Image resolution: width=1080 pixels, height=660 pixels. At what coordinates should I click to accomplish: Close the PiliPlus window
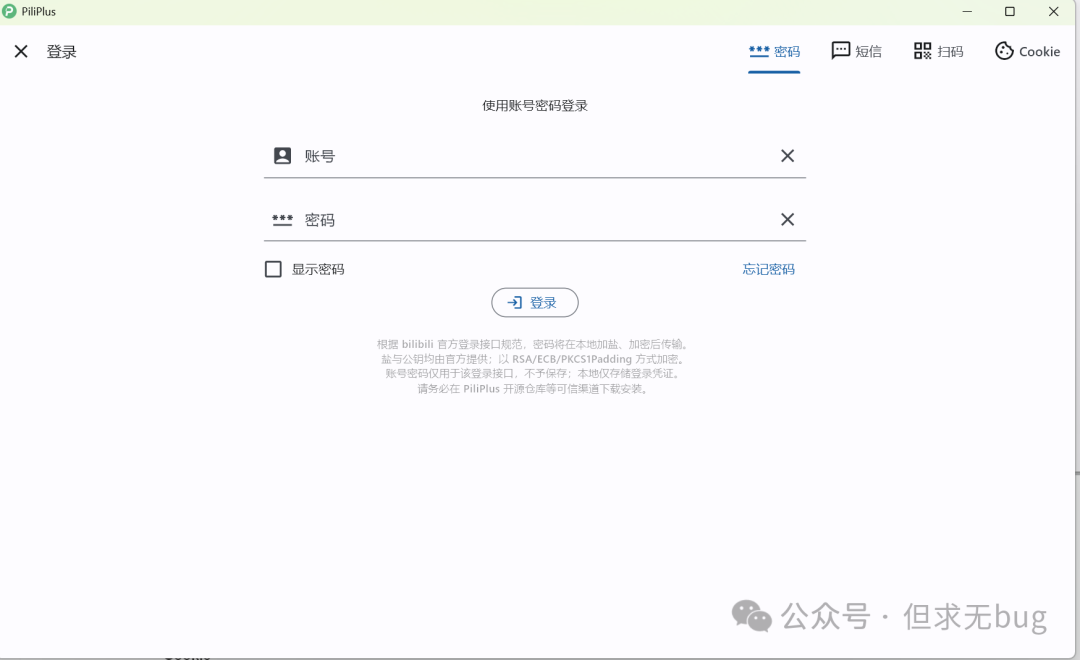pyautogui.click(x=1053, y=12)
